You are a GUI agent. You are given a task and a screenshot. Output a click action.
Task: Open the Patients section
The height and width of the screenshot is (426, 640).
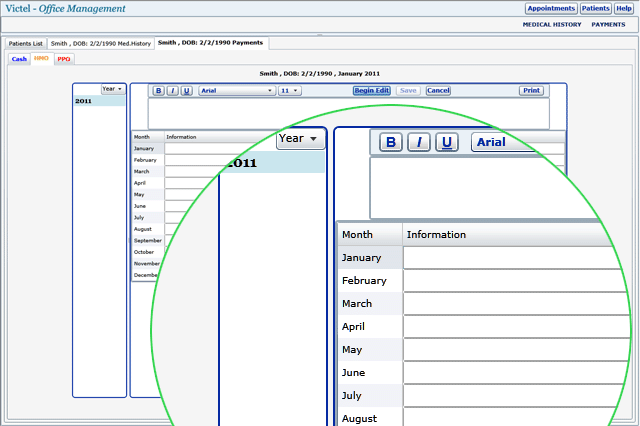(x=596, y=9)
